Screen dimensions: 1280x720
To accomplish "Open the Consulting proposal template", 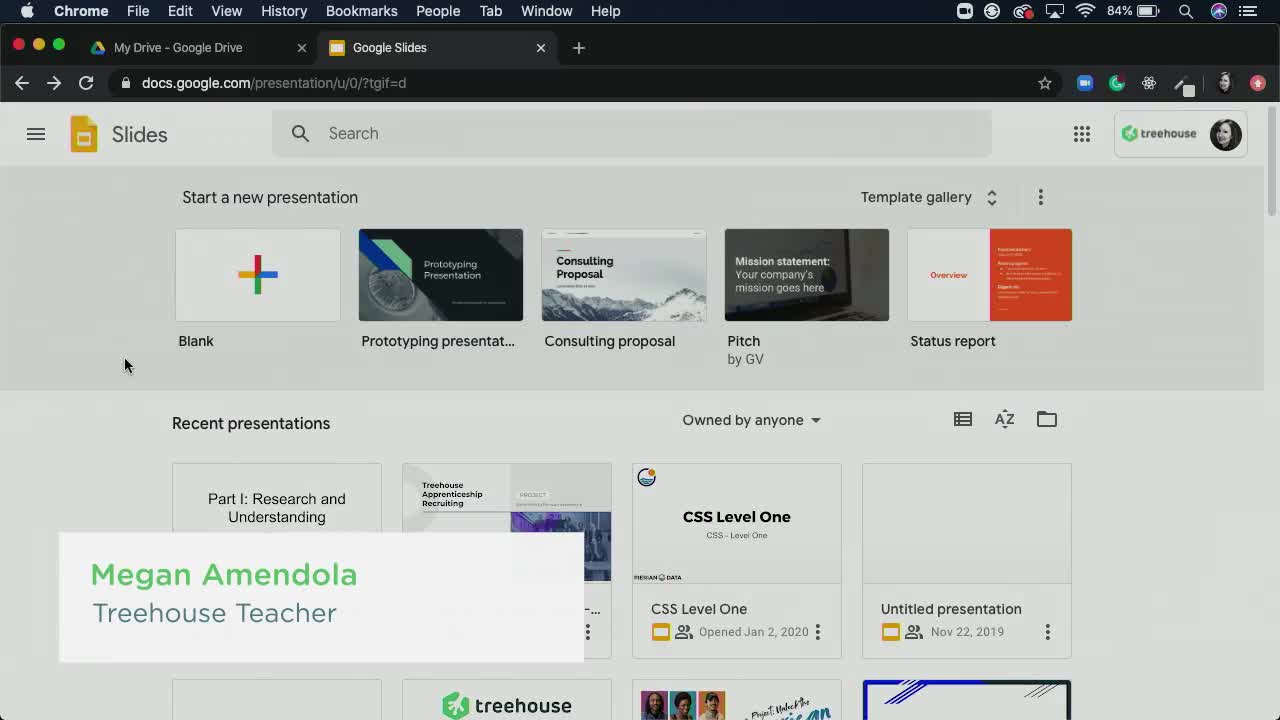I will (x=623, y=274).
